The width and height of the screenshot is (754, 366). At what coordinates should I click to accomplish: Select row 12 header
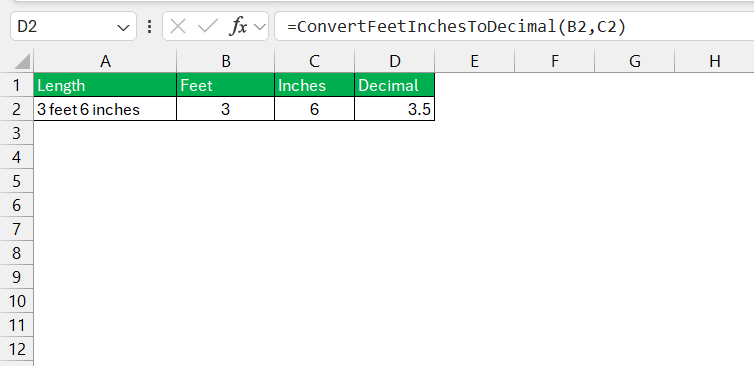tap(17, 350)
